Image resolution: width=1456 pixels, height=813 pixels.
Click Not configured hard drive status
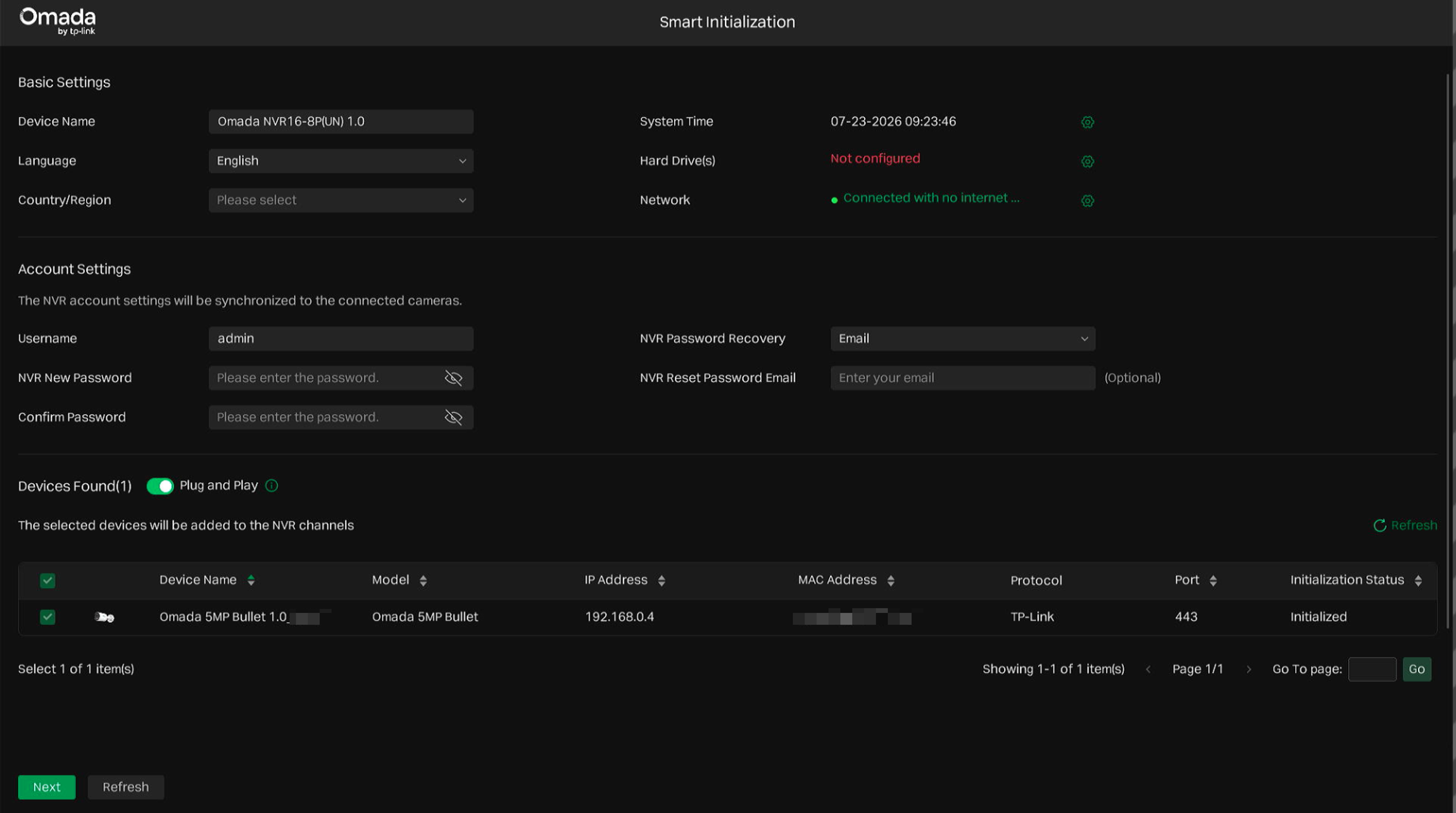pyautogui.click(x=875, y=159)
